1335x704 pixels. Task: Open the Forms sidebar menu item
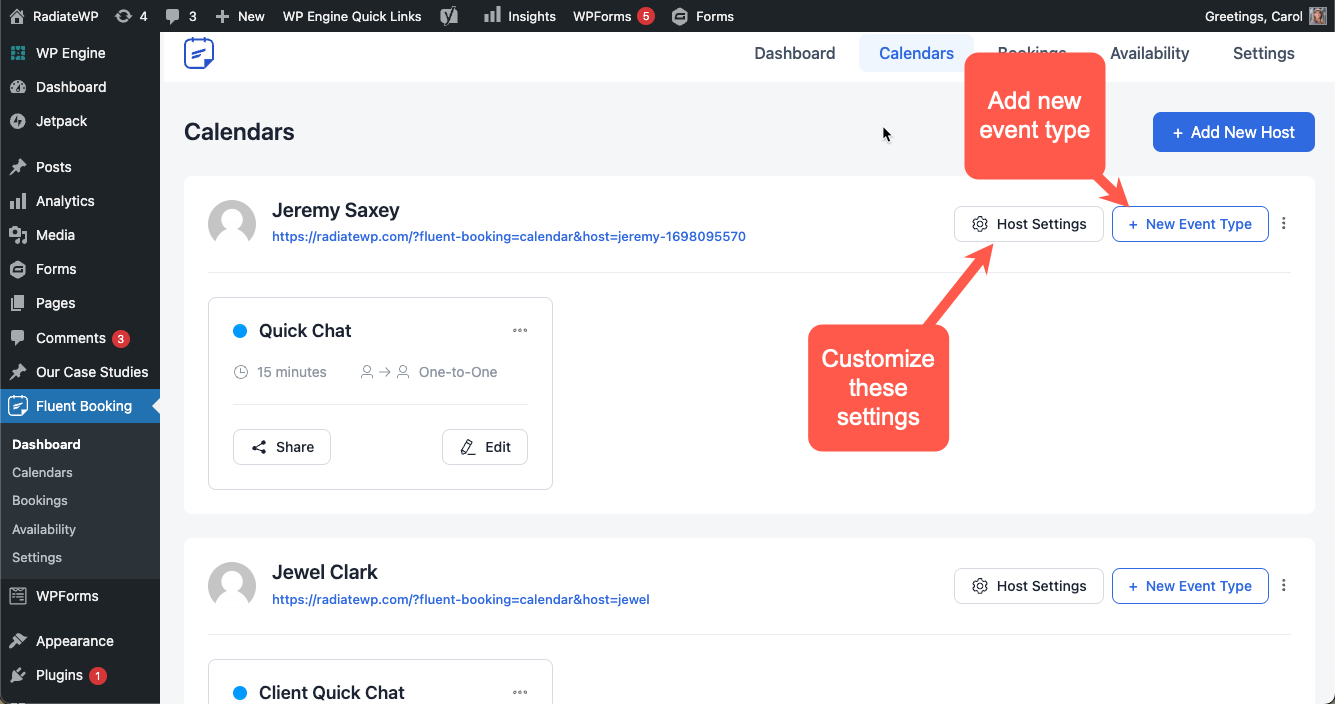coord(80,269)
